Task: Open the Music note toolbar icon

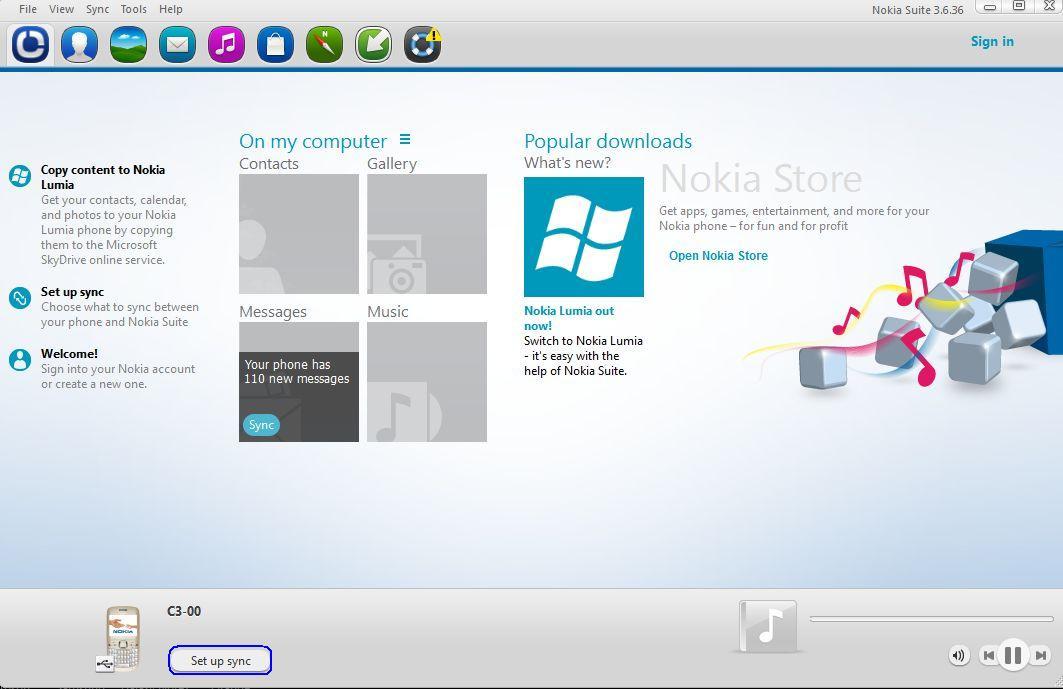Action: coord(226,45)
